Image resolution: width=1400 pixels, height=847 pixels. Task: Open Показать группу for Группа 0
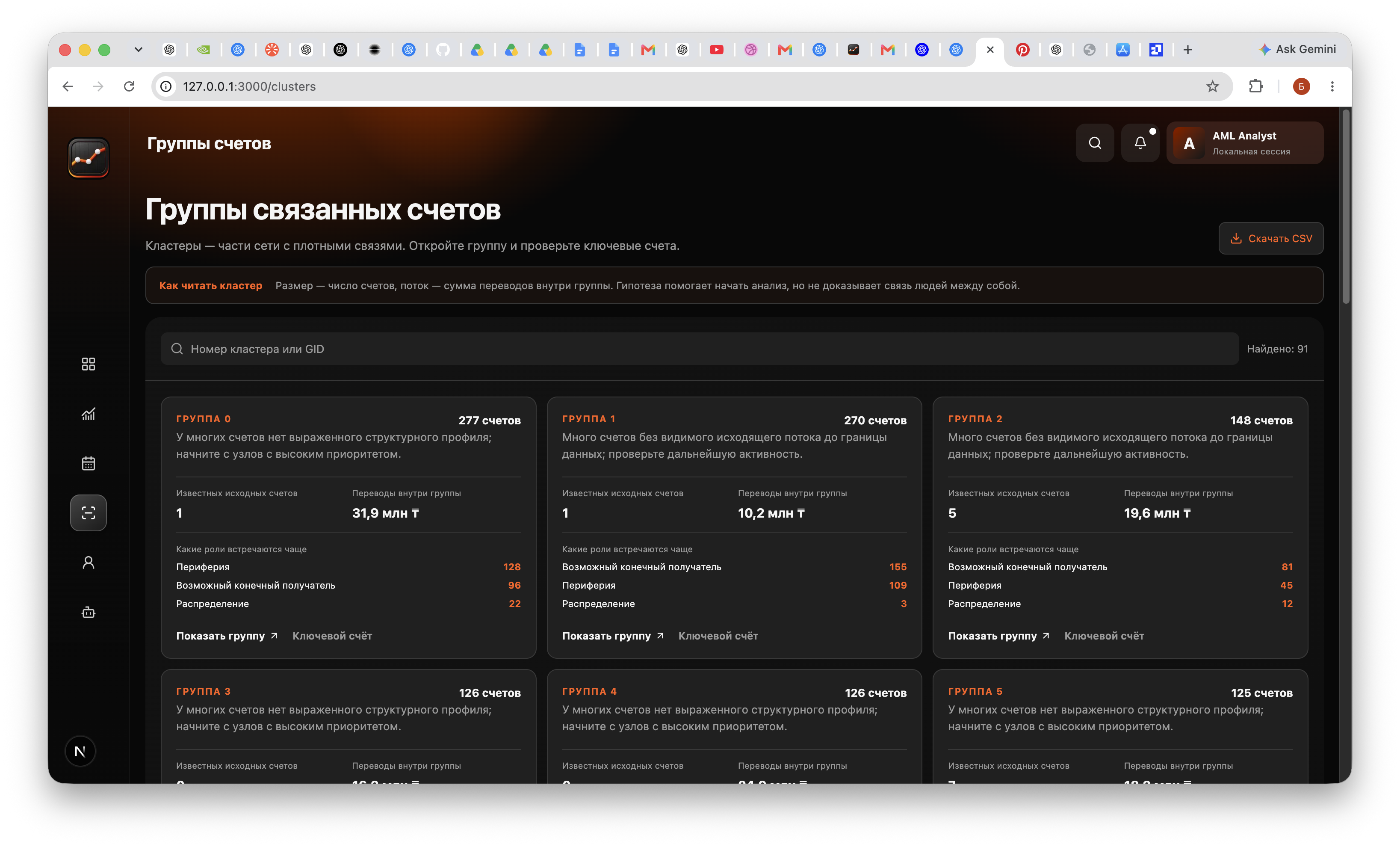point(226,636)
